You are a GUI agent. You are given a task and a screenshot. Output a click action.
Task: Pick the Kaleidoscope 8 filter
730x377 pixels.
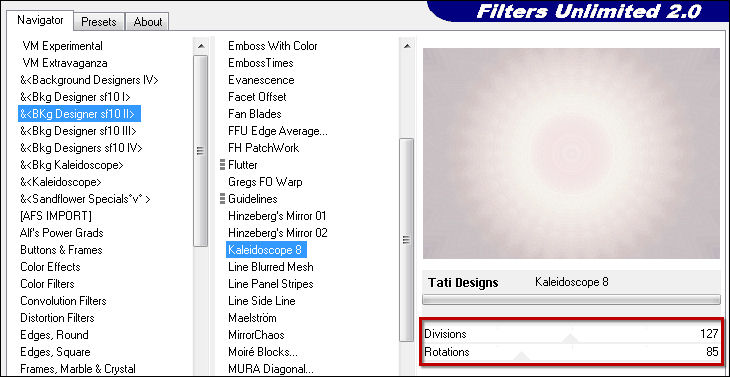click(x=266, y=250)
